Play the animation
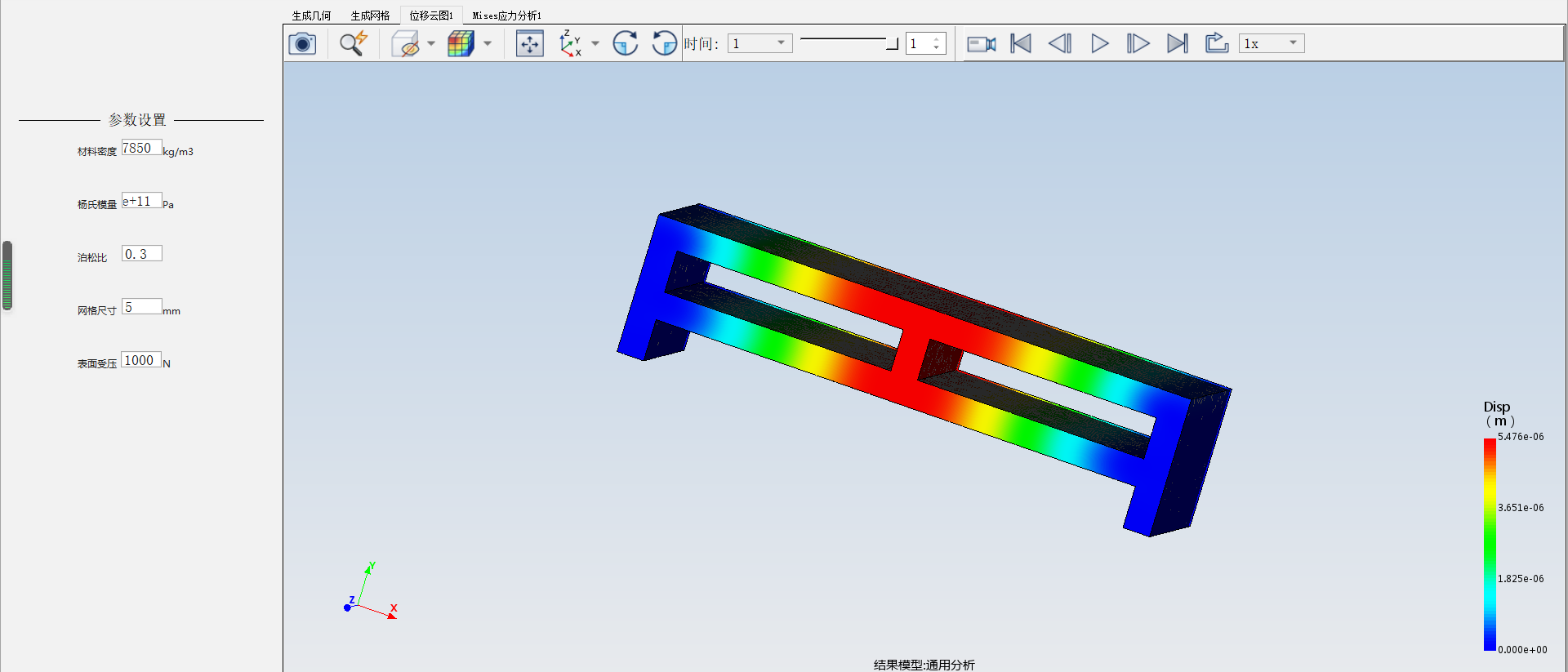Viewport: 1568px width, 672px height. (1100, 43)
